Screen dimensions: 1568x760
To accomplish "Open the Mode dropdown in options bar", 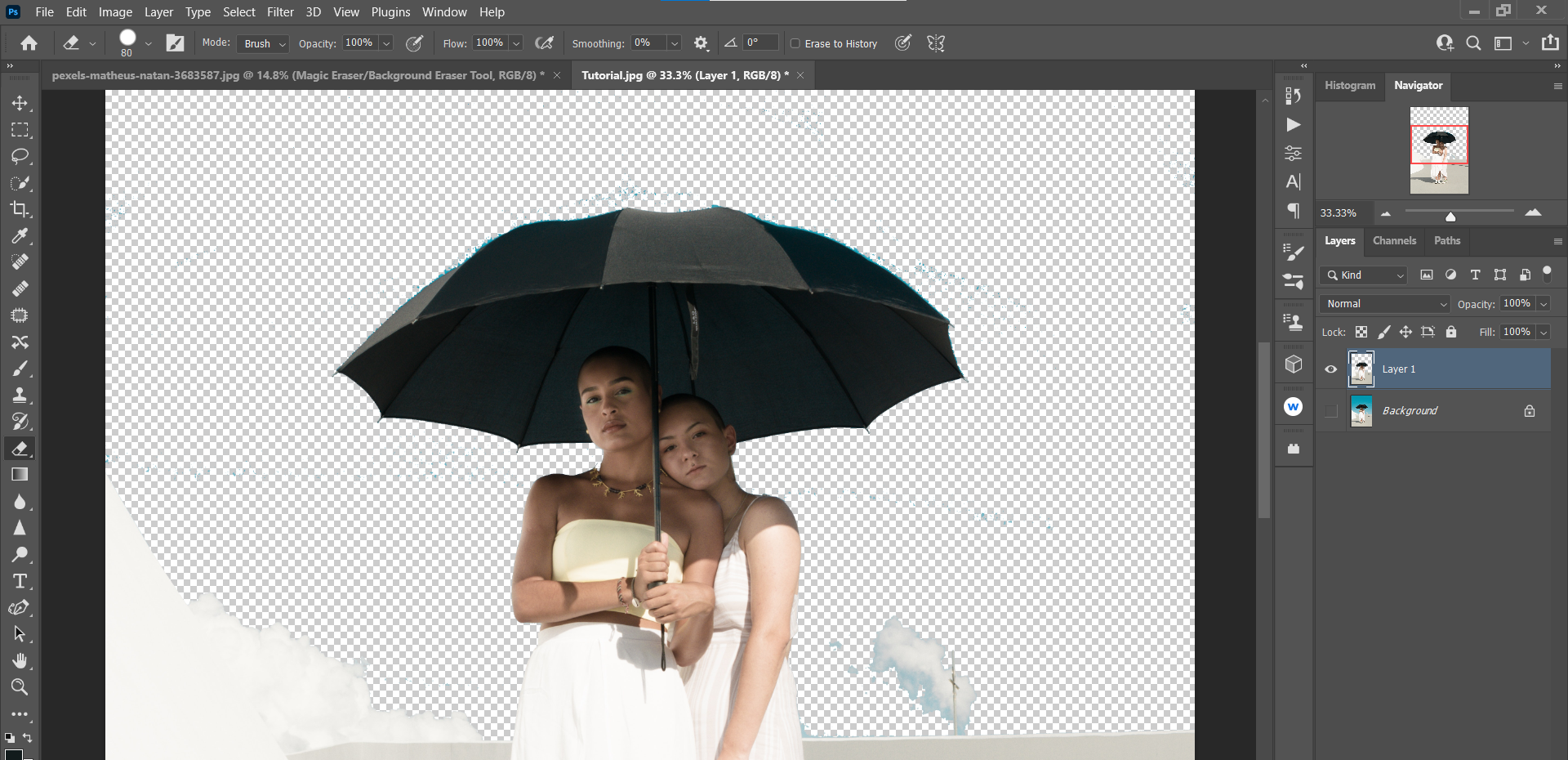I will [262, 43].
